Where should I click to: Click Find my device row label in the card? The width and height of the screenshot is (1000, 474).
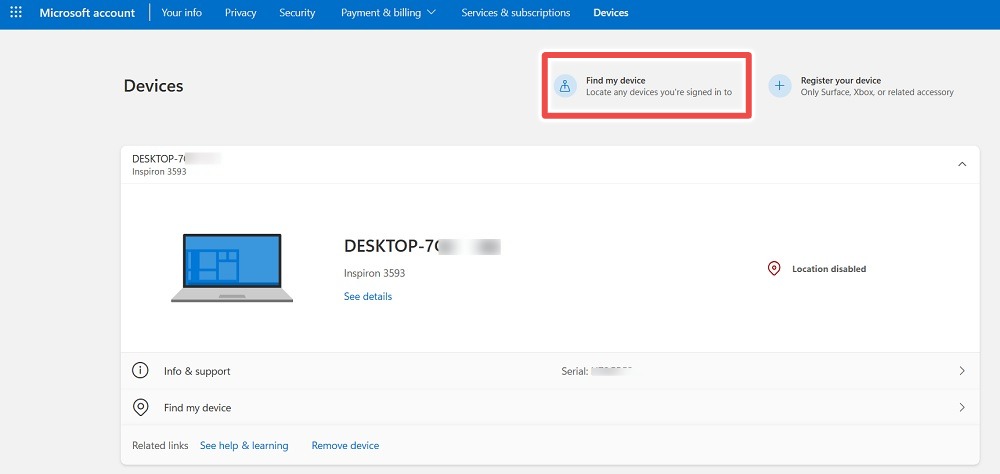click(198, 408)
